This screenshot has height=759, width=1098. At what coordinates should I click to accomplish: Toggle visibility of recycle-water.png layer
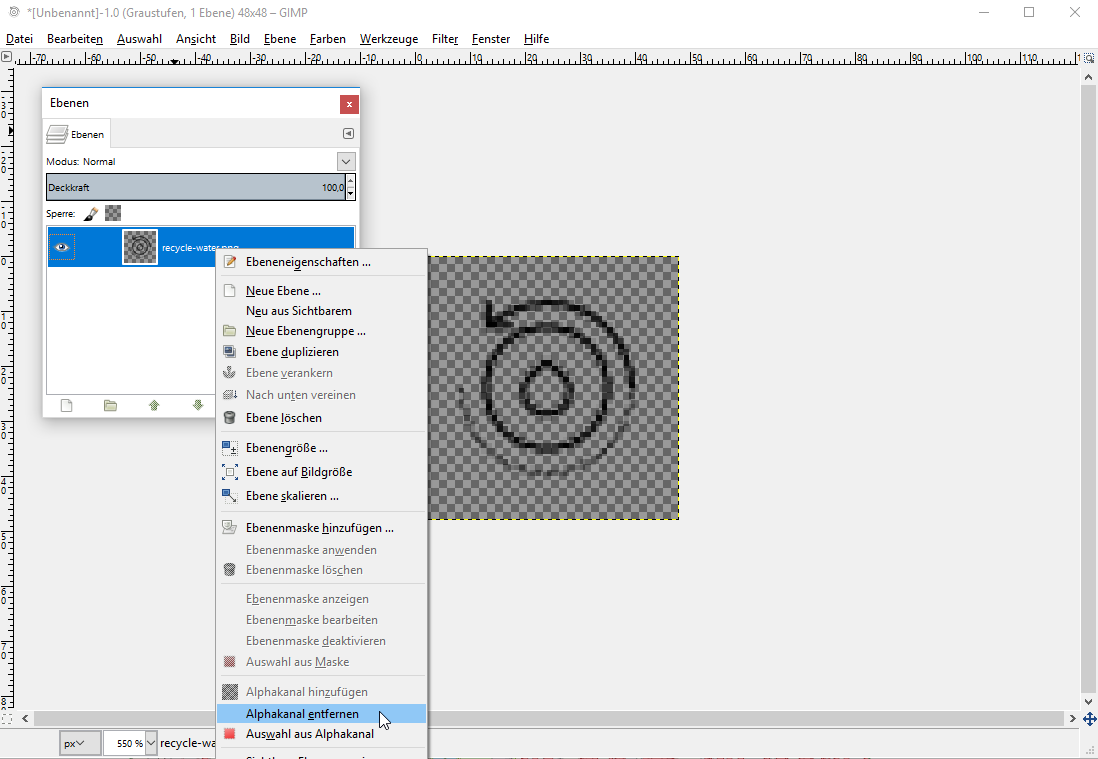62,247
